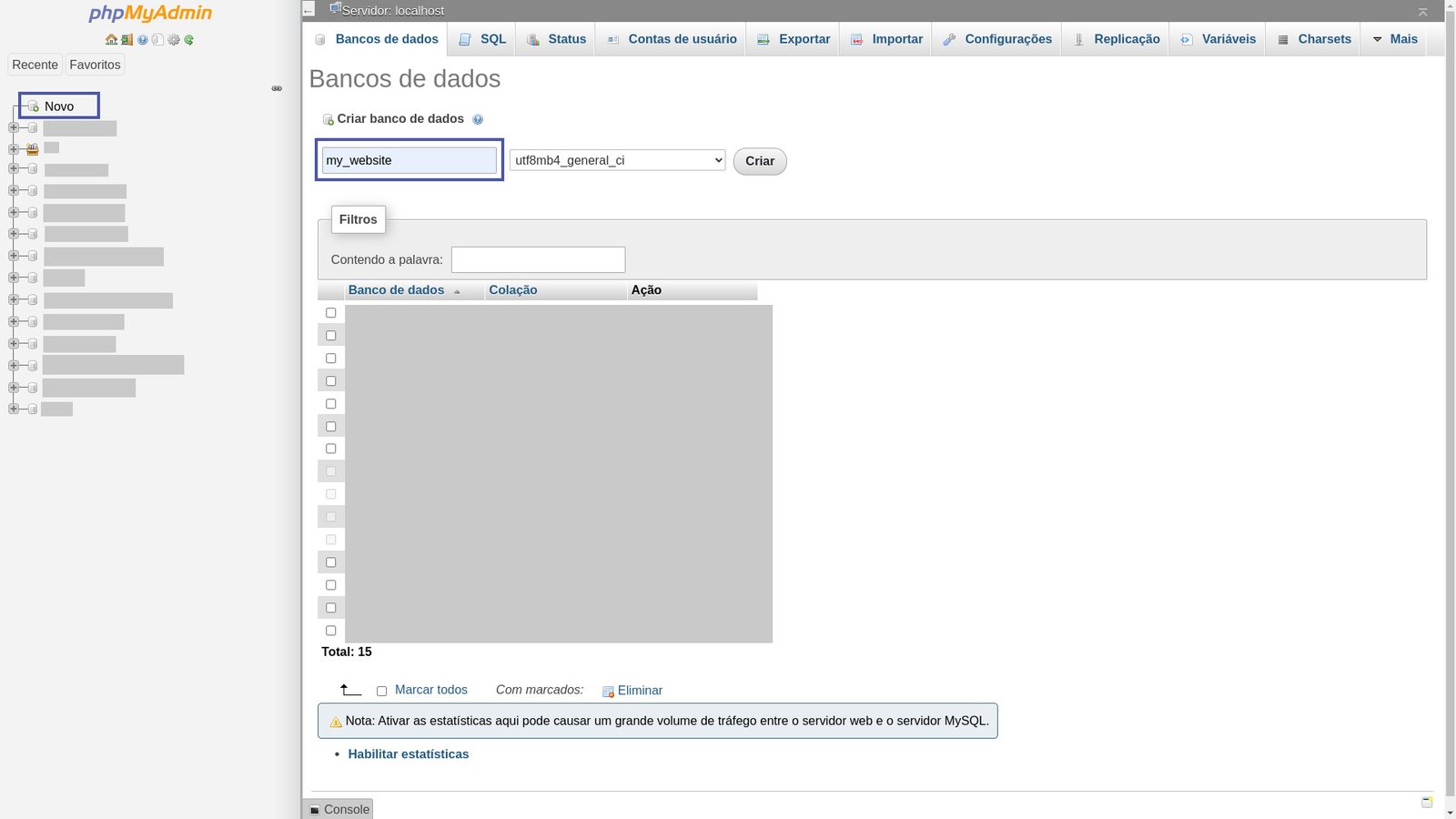This screenshot has width=1456, height=819.
Task: Tick the first database row checkbox
Action: tap(331, 313)
